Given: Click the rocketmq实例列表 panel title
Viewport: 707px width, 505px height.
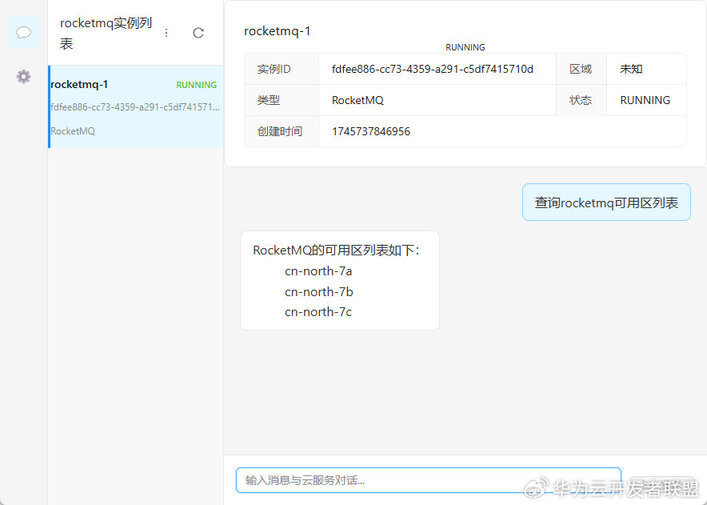Looking at the screenshot, I should tap(106, 33).
